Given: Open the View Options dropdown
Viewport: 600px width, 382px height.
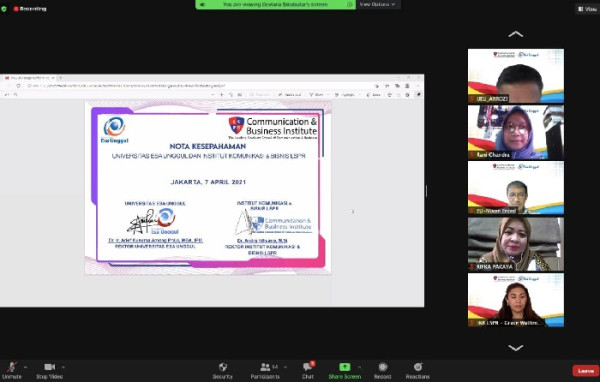Looking at the screenshot, I should (x=377, y=4).
